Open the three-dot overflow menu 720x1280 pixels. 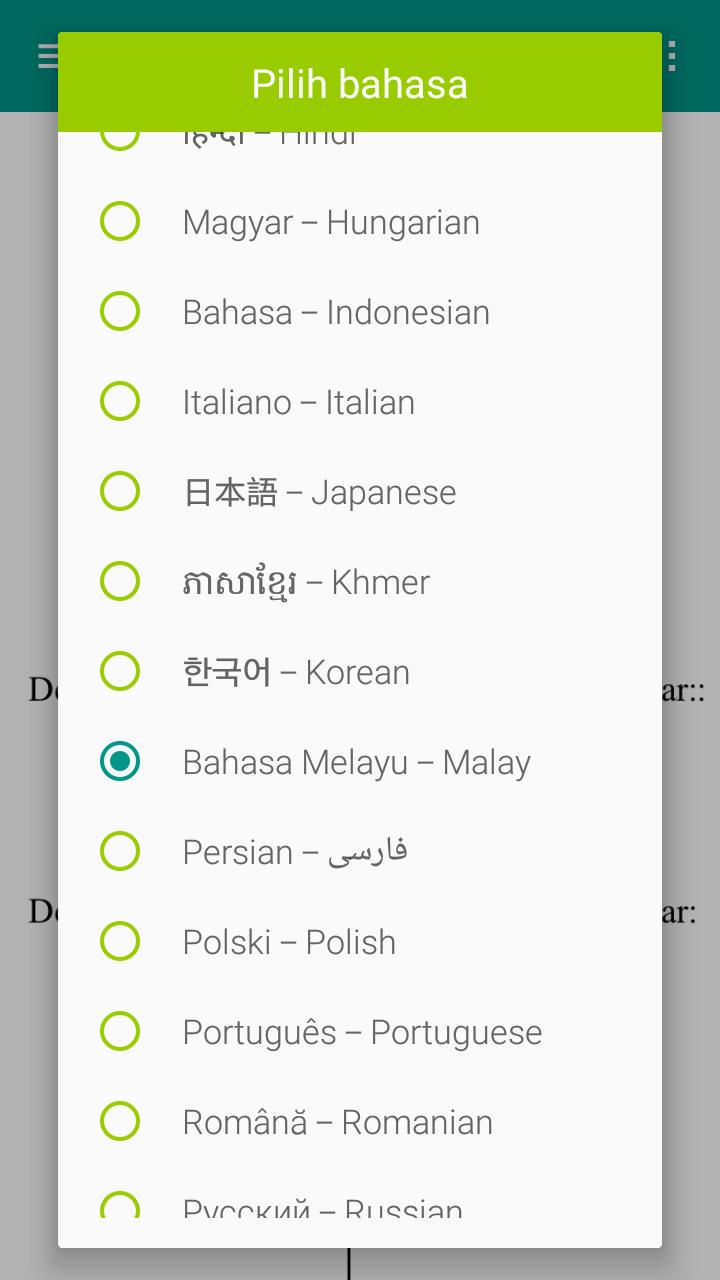(x=672, y=56)
